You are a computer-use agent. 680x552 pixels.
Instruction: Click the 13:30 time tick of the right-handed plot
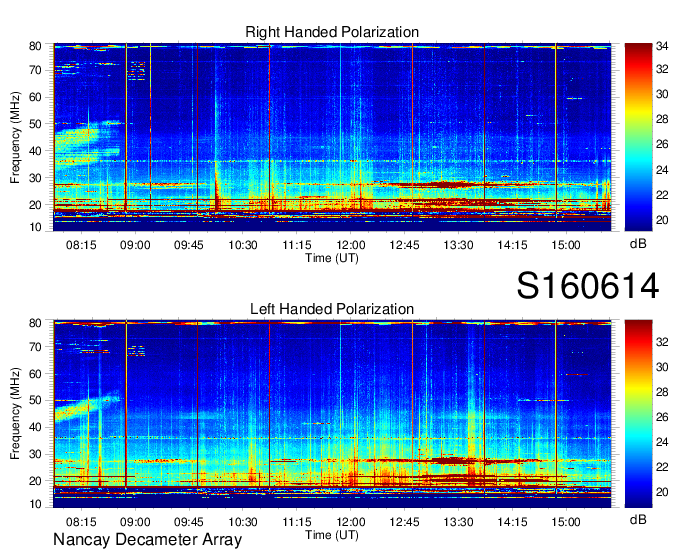click(x=458, y=245)
